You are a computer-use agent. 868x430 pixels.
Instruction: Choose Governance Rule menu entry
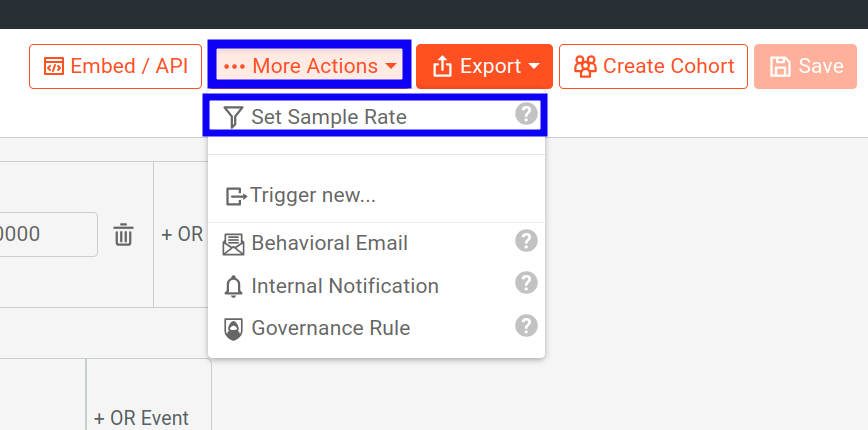click(330, 328)
